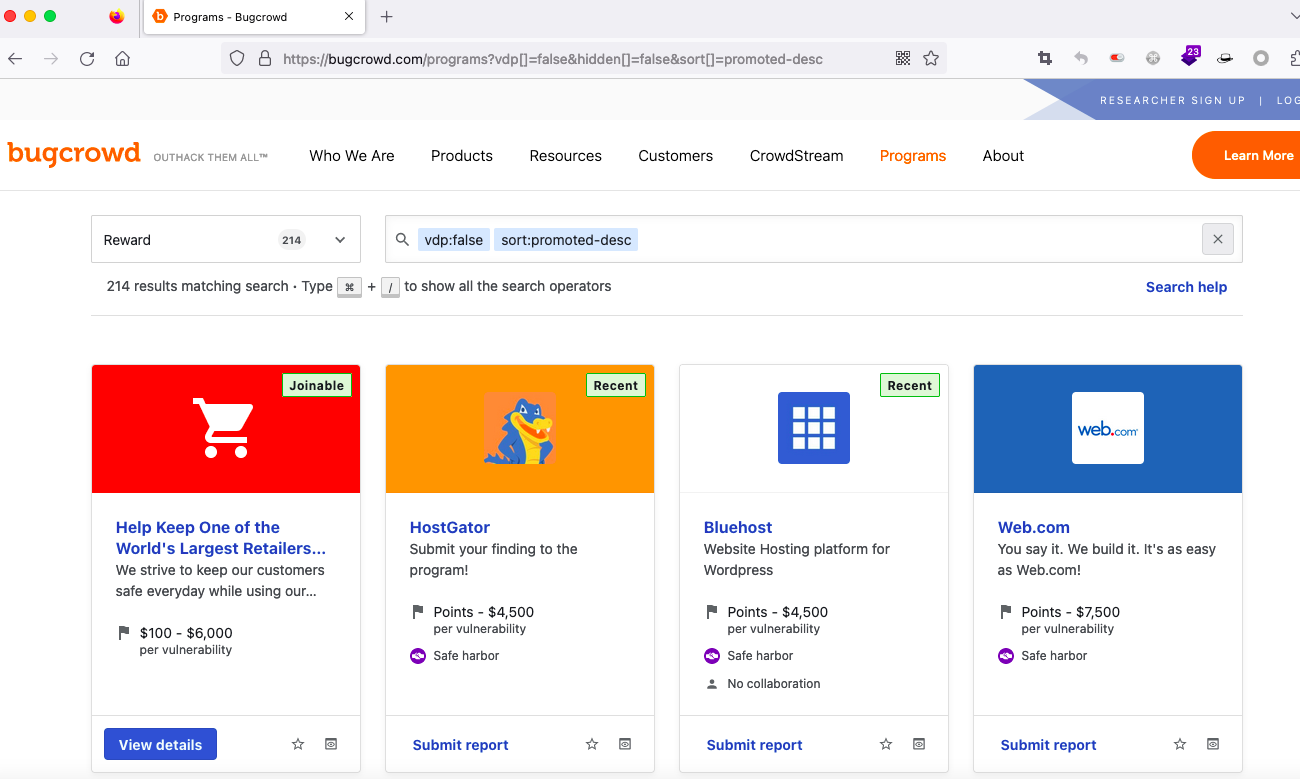The height and width of the screenshot is (779, 1300).
Task: Star the Web.com program
Action: (1180, 744)
